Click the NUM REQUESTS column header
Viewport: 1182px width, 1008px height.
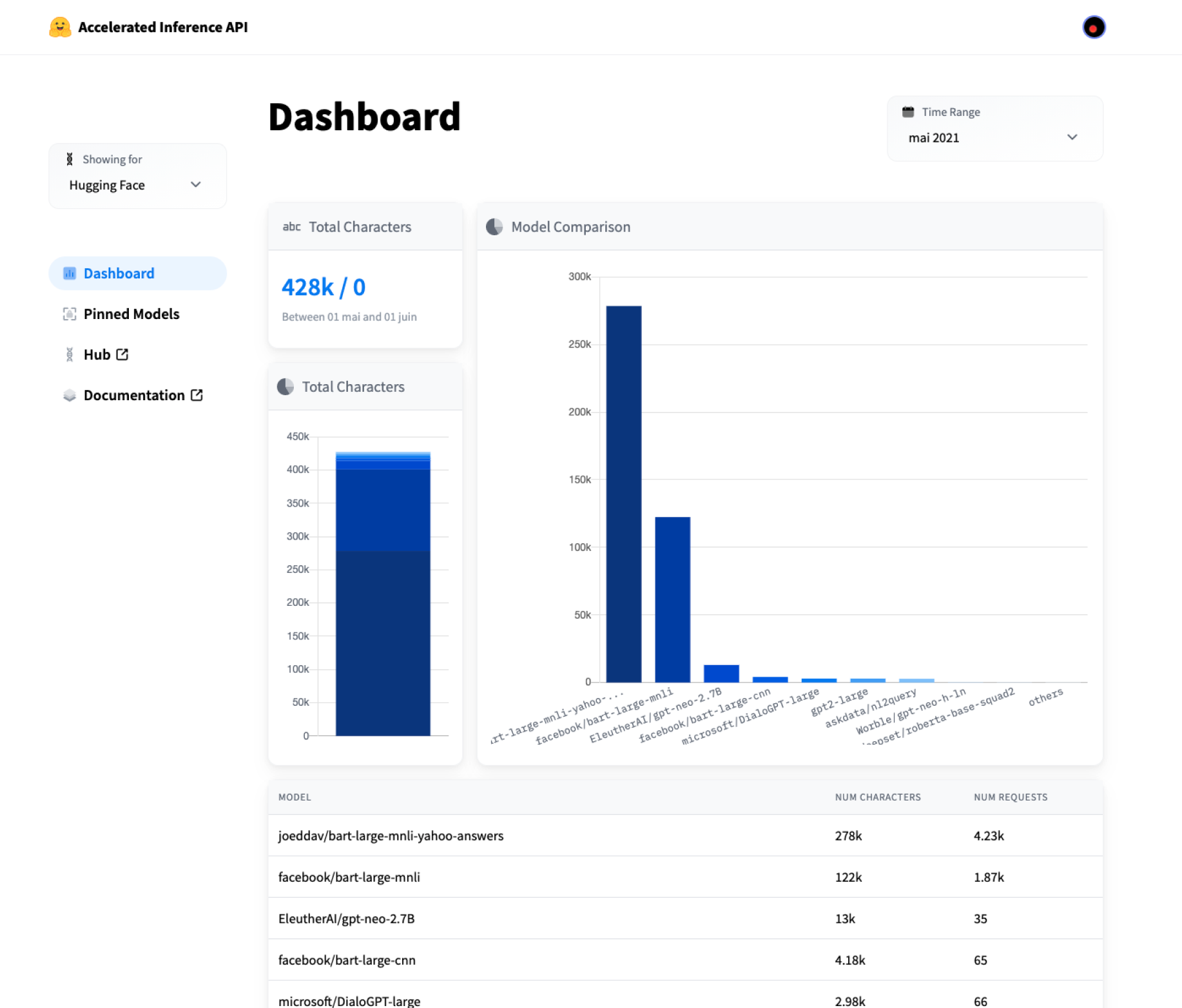(1011, 797)
